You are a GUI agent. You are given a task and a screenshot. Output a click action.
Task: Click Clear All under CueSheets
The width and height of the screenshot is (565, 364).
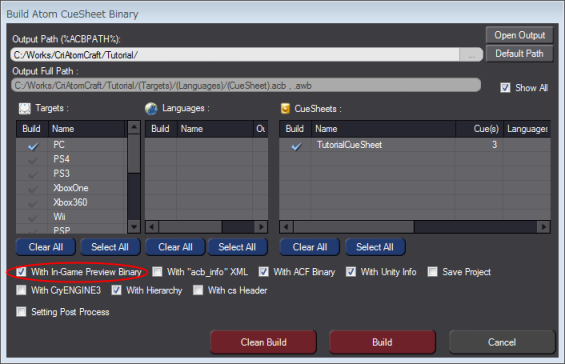(x=310, y=247)
